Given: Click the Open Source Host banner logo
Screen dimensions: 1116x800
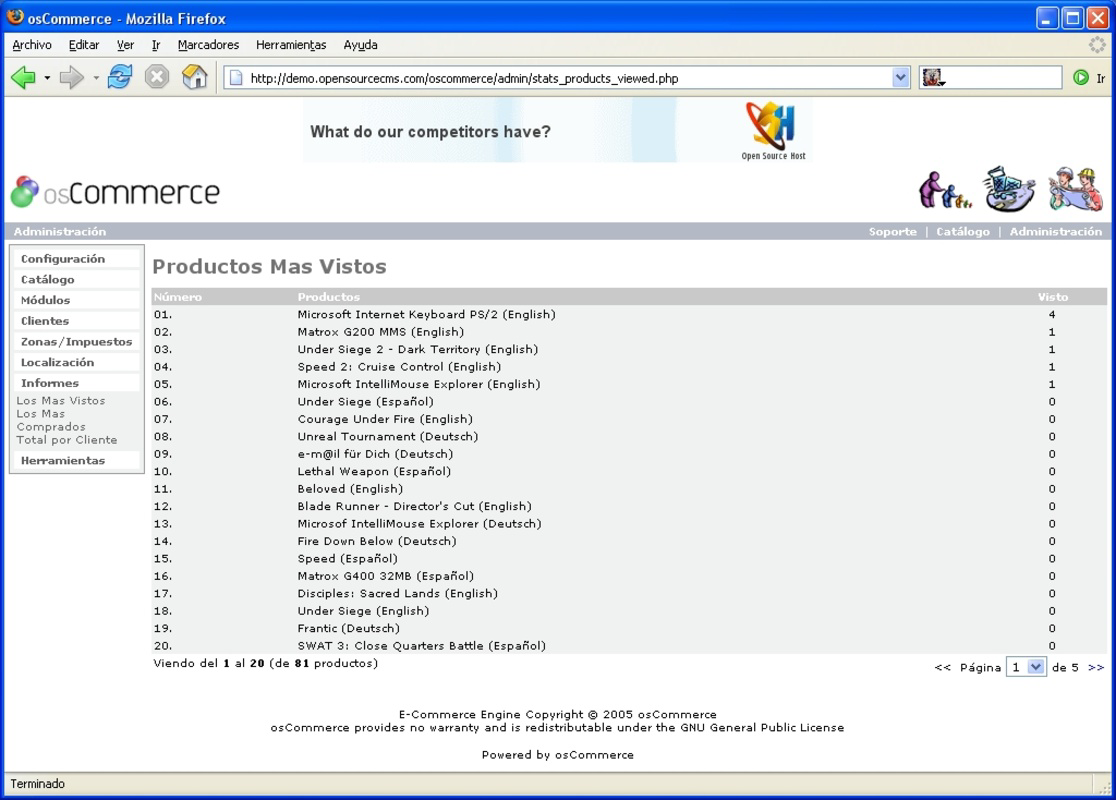Looking at the screenshot, I should click(773, 131).
